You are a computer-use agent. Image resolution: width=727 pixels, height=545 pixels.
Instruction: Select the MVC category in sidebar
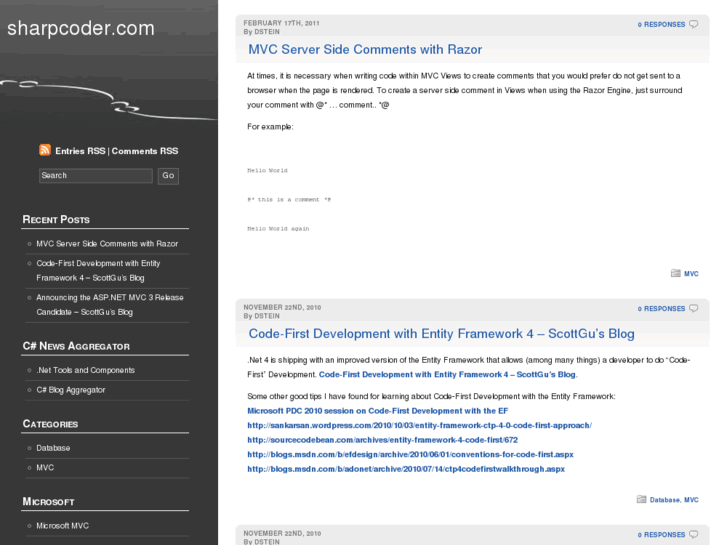point(45,467)
